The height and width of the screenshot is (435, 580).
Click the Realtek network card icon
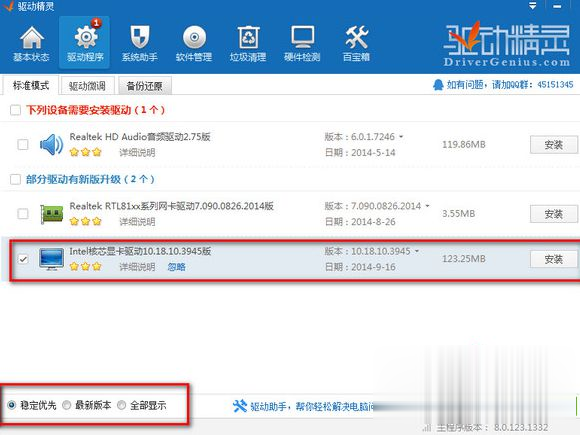pos(51,214)
